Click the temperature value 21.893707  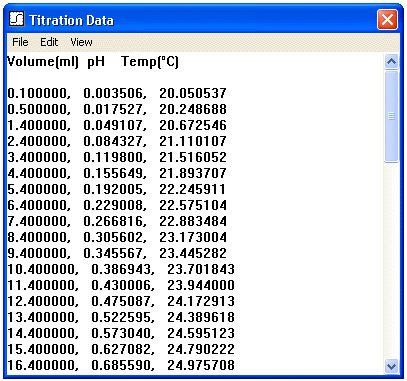pos(193,173)
